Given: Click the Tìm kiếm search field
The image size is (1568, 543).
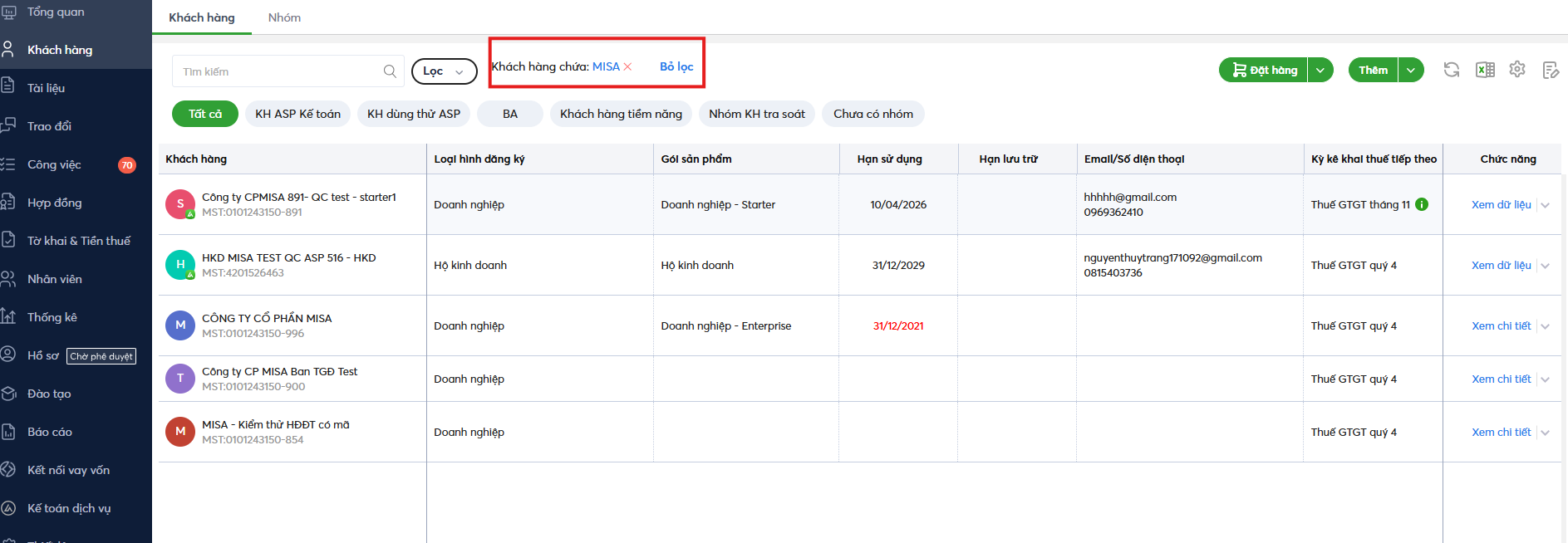Looking at the screenshot, I should click(x=278, y=71).
